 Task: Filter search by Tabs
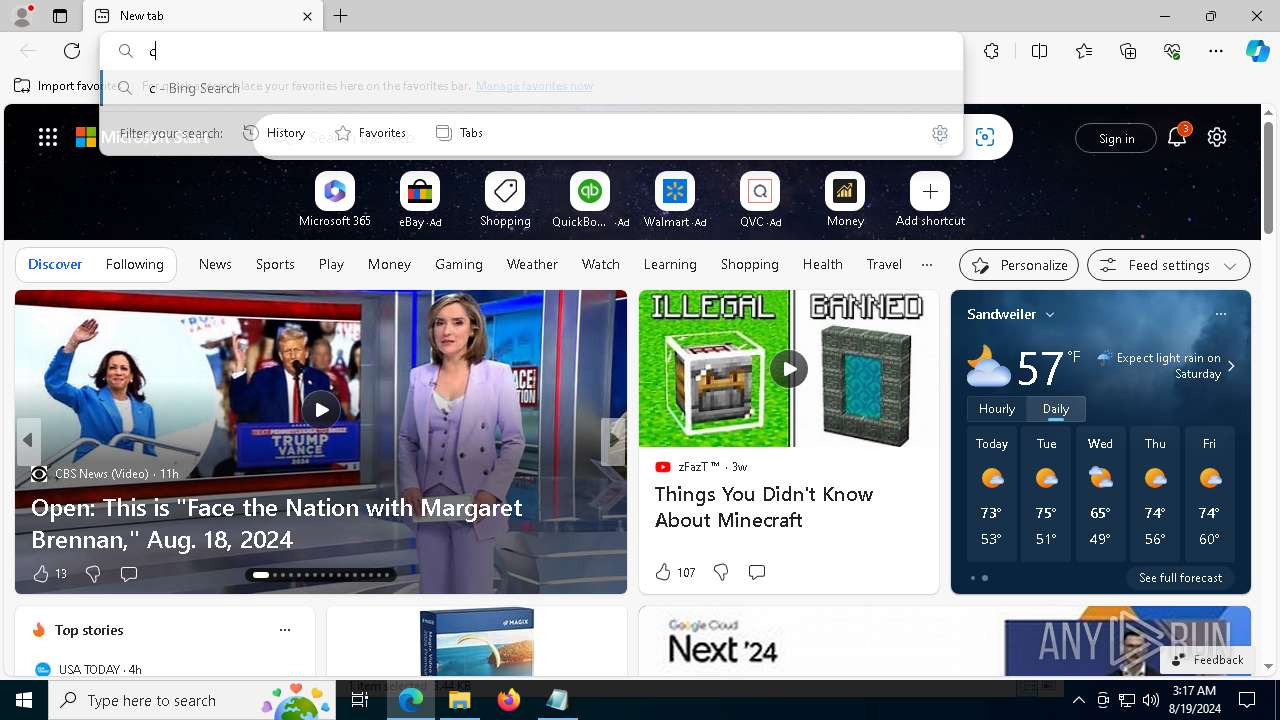(x=460, y=133)
